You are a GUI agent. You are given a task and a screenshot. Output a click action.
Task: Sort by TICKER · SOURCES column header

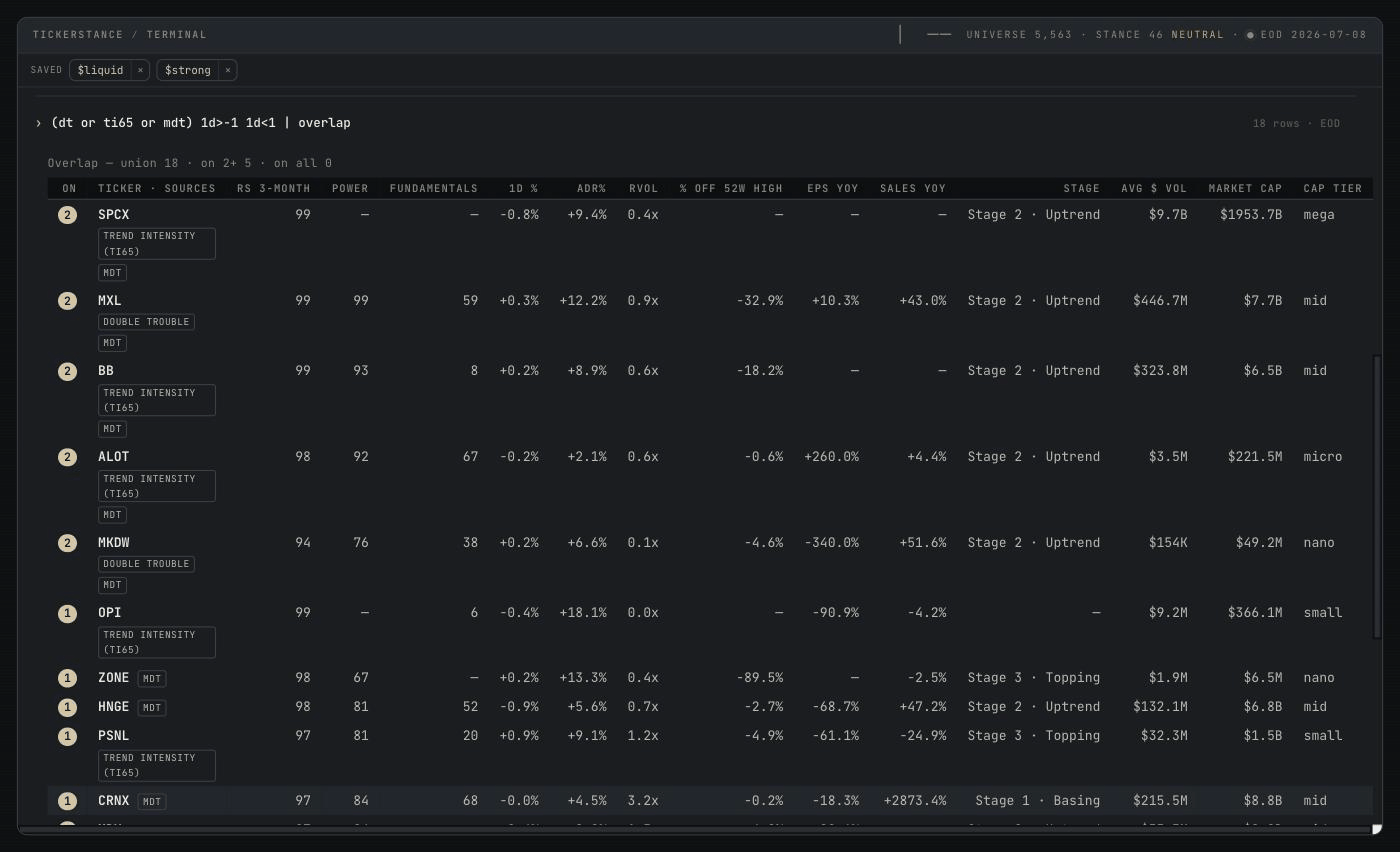click(x=157, y=188)
